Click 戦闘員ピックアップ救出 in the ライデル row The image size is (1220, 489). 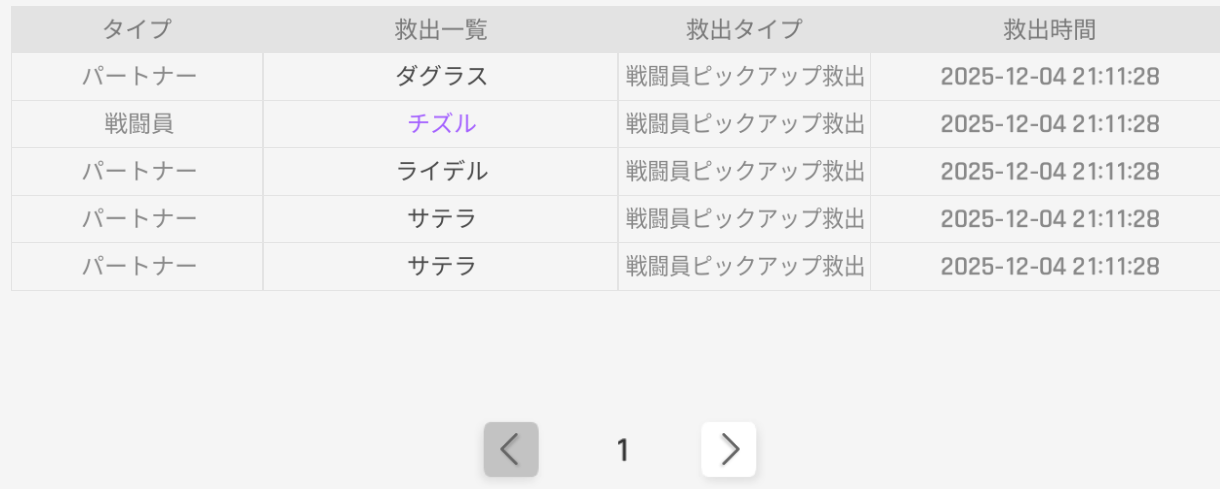click(744, 171)
